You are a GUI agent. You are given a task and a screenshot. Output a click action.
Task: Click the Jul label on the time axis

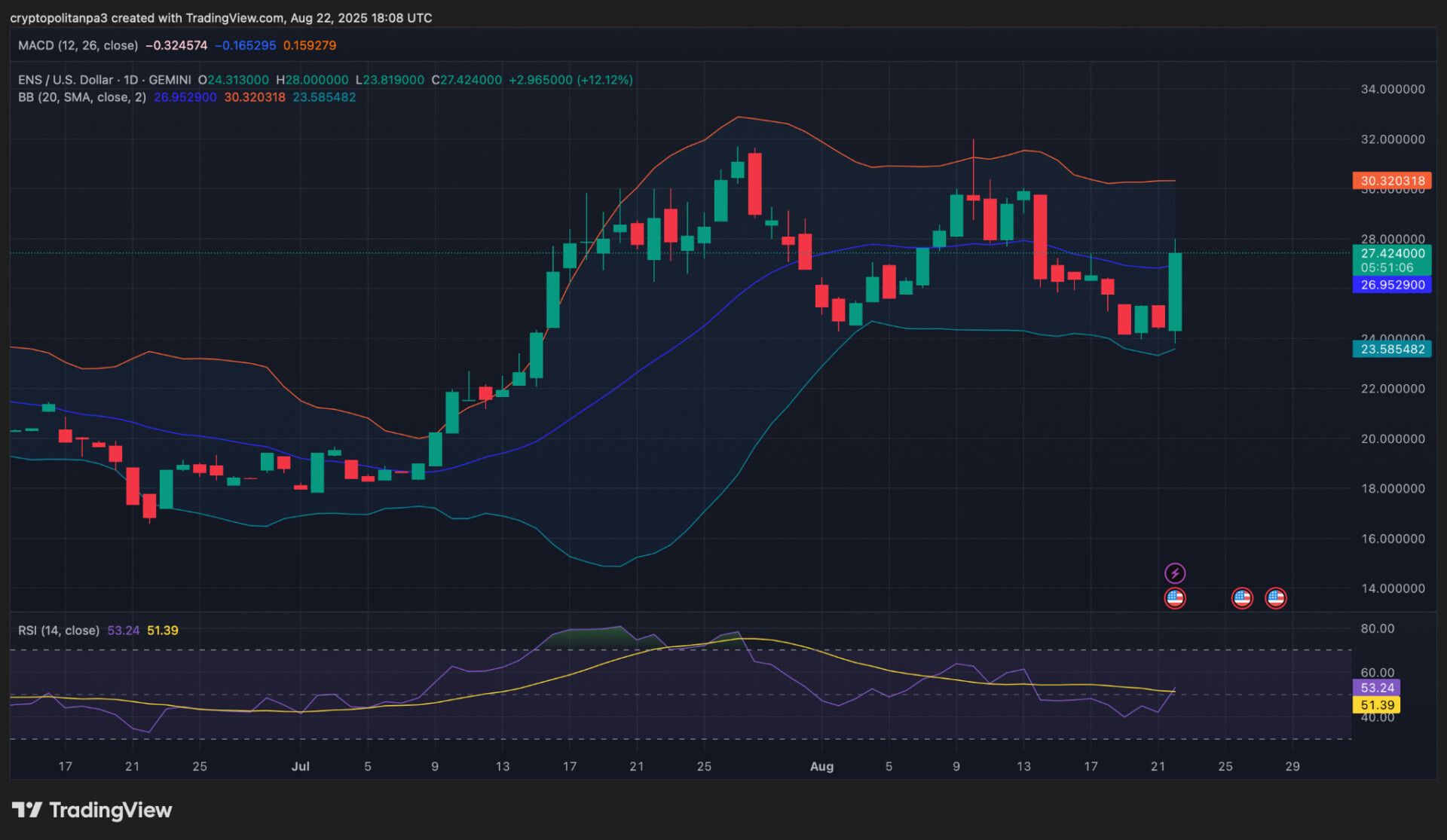tap(301, 766)
